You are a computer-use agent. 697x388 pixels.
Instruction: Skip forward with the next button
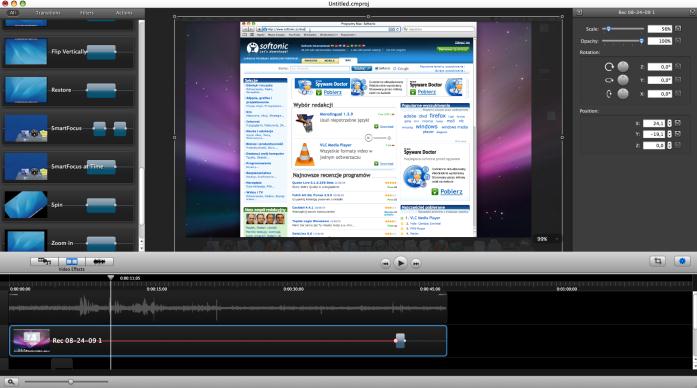(x=416, y=263)
